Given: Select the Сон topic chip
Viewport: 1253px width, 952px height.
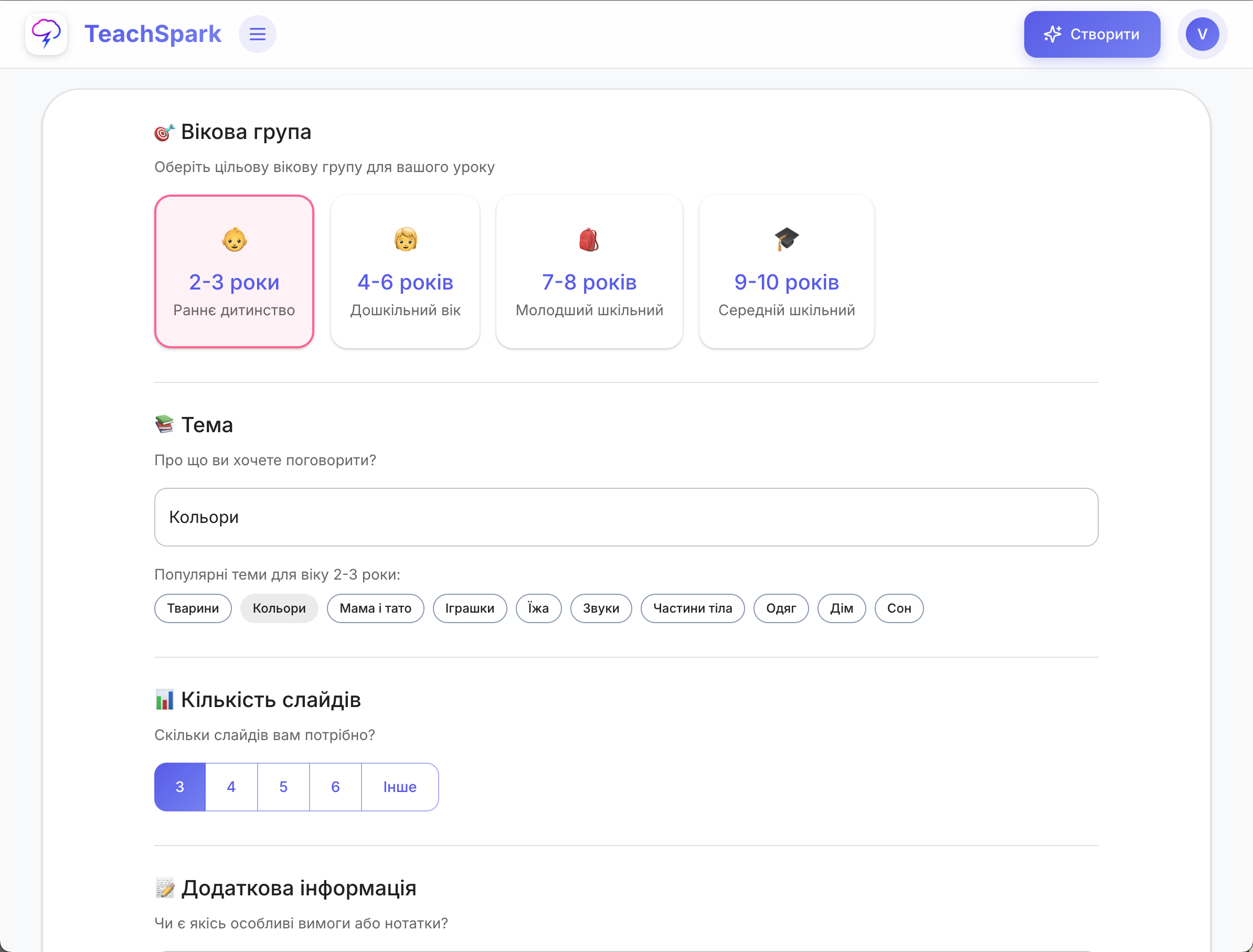Looking at the screenshot, I should (898, 608).
